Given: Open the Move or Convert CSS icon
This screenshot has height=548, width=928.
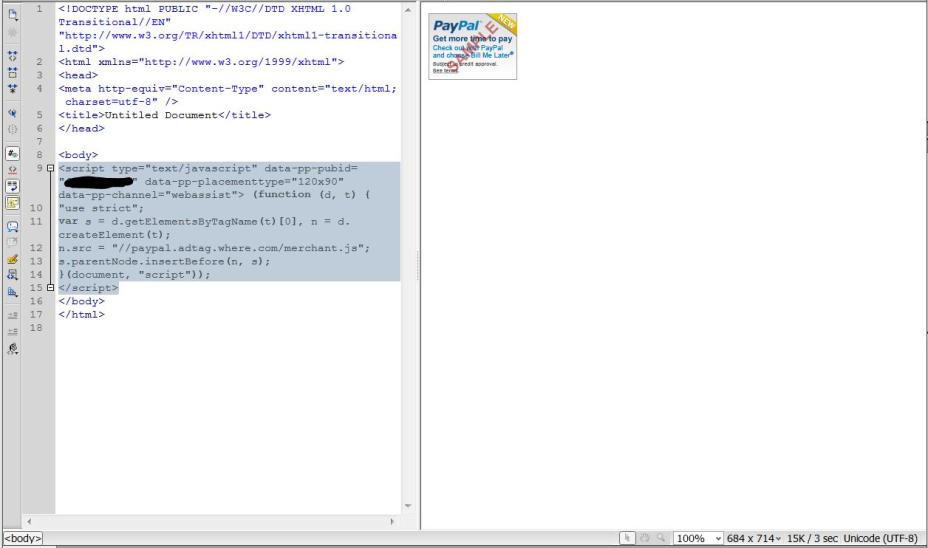Looking at the screenshot, I should pos(12,292).
